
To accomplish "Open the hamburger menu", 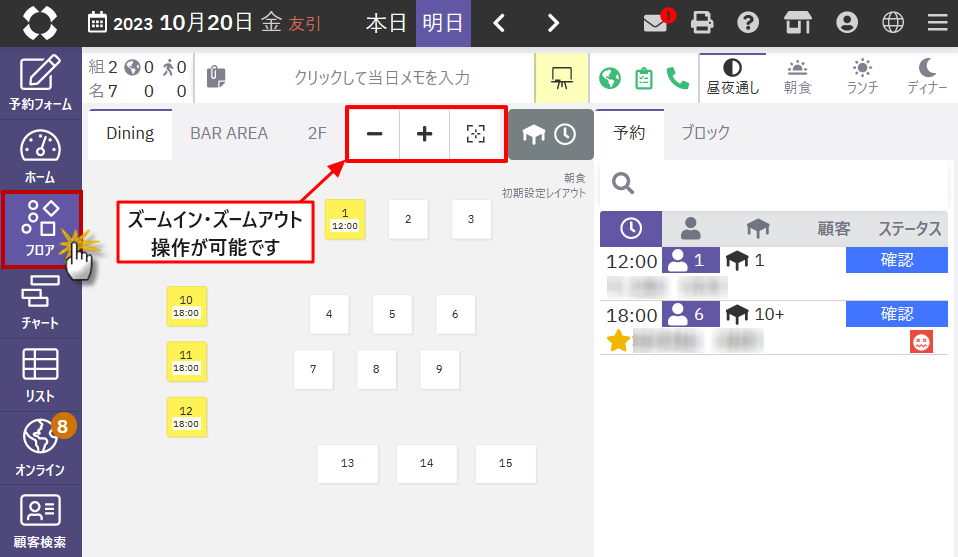I will 937,23.
